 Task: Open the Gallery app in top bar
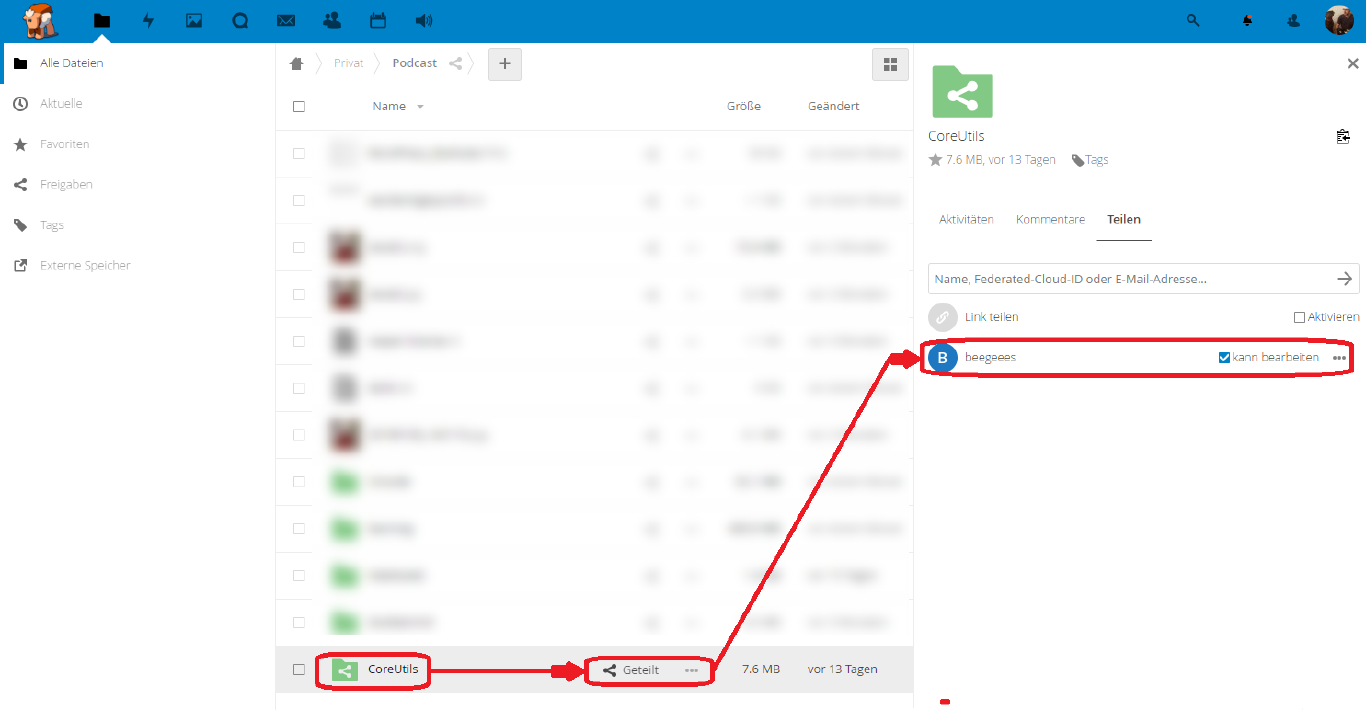click(x=194, y=21)
